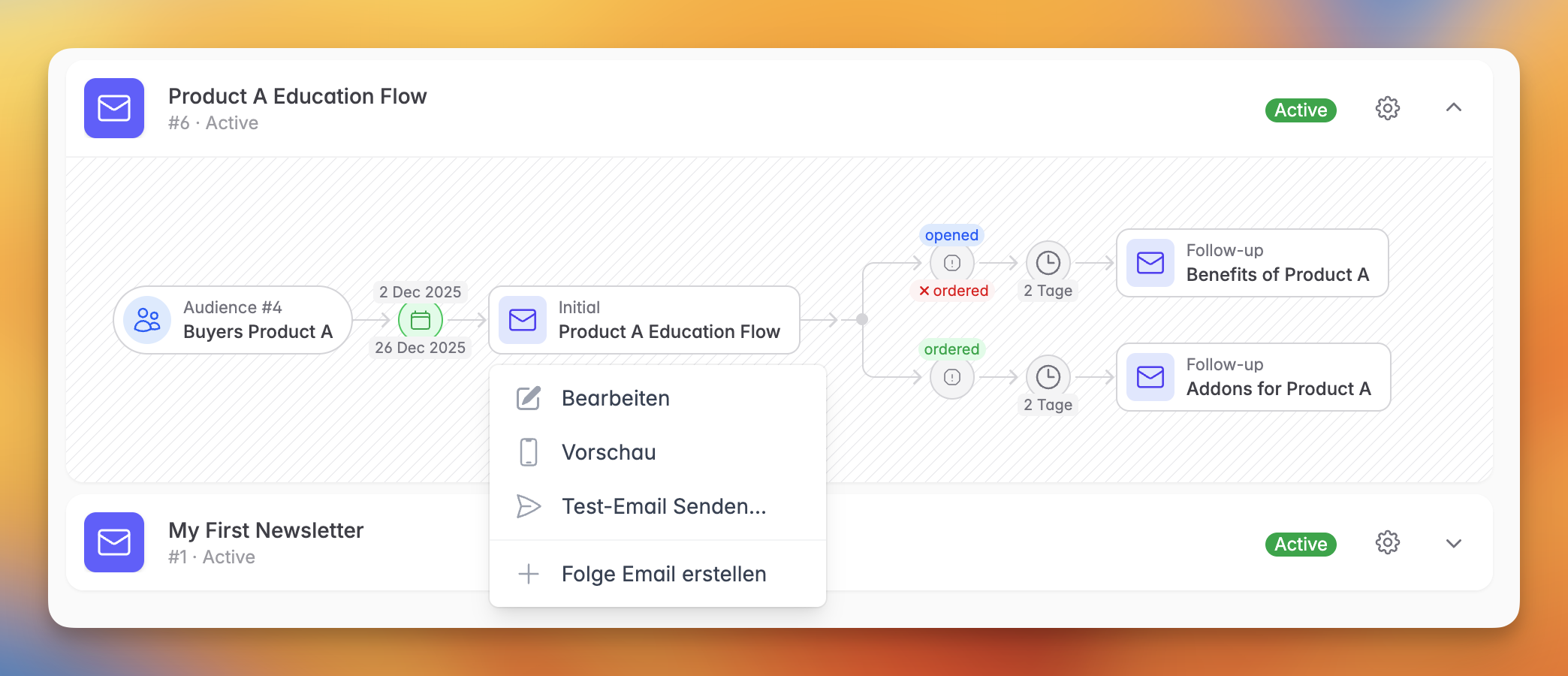Choose Test-Email Senden from the menu
The image size is (1568, 676).
(663, 506)
